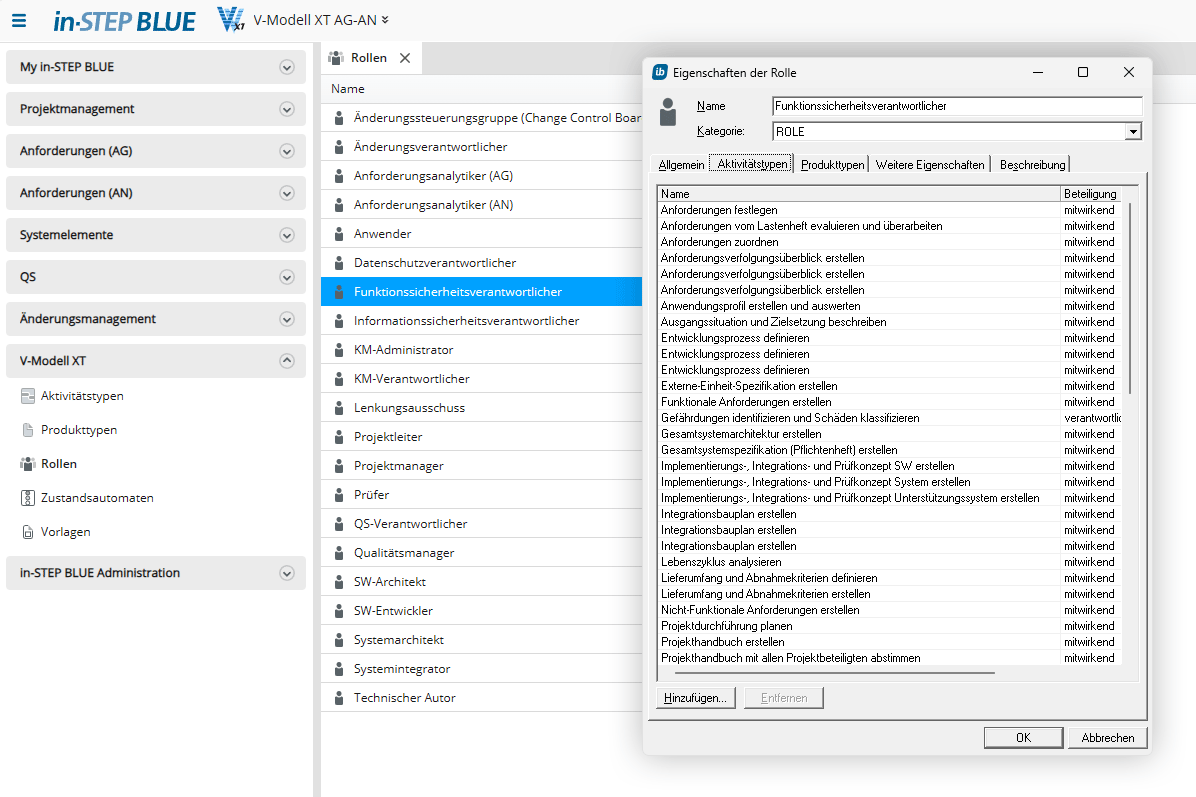Click the person icon beside Projektleiter
The image size is (1196, 797).
(x=339, y=437)
